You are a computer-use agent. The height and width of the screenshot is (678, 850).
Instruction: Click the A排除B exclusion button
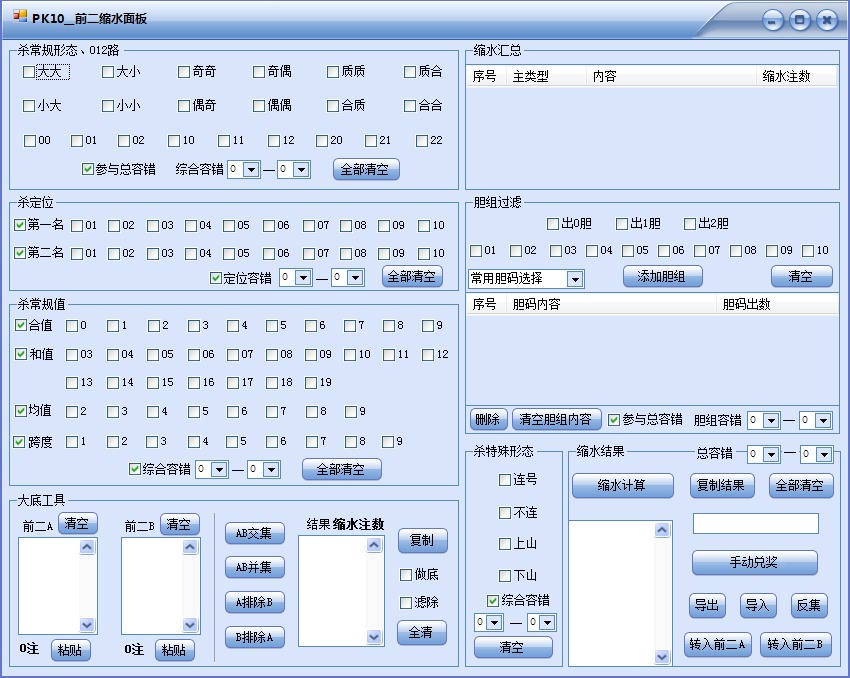(255, 602)
